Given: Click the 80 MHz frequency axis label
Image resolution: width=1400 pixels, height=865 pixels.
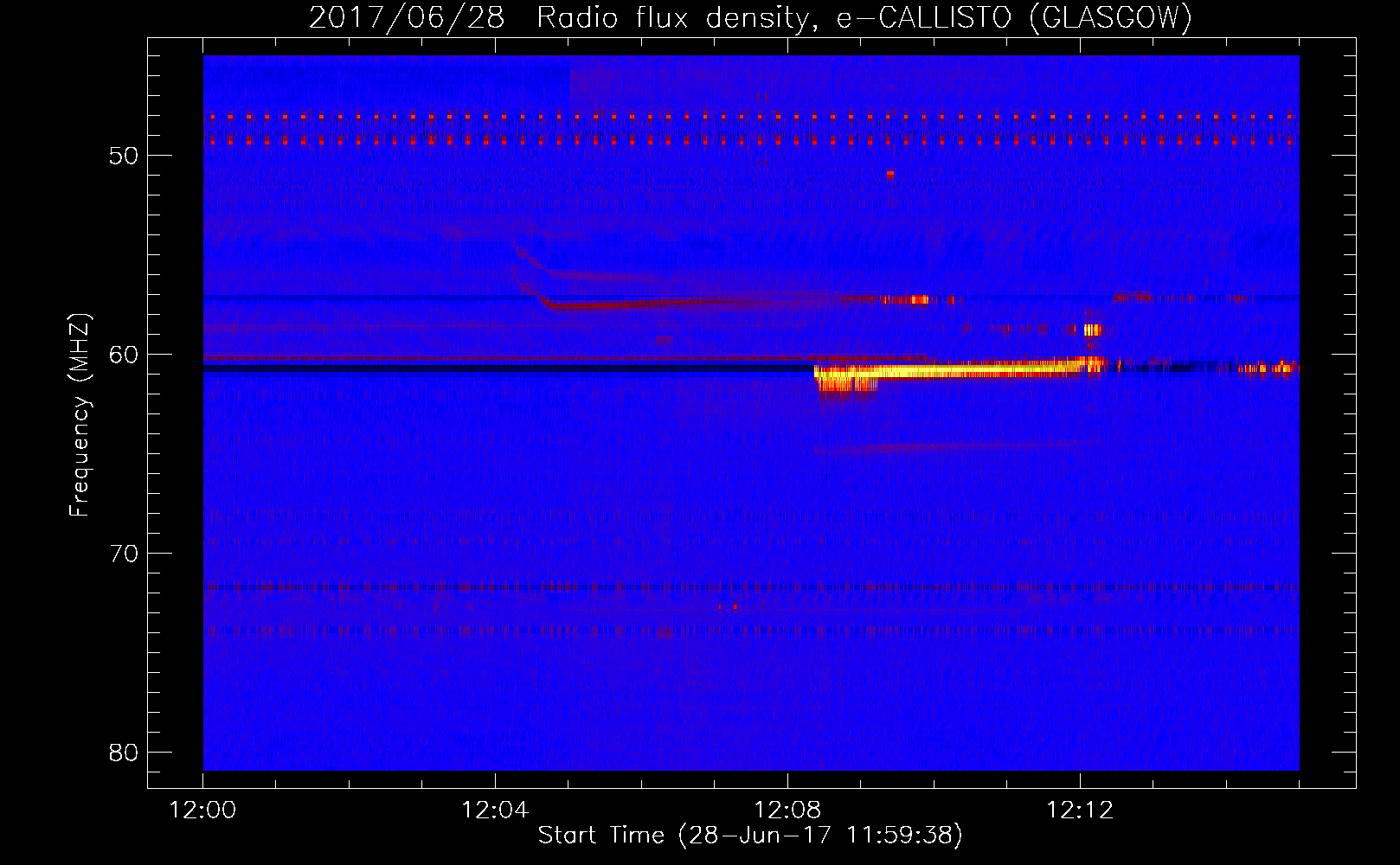Looking at the screenshot, I should coord(124,753).
